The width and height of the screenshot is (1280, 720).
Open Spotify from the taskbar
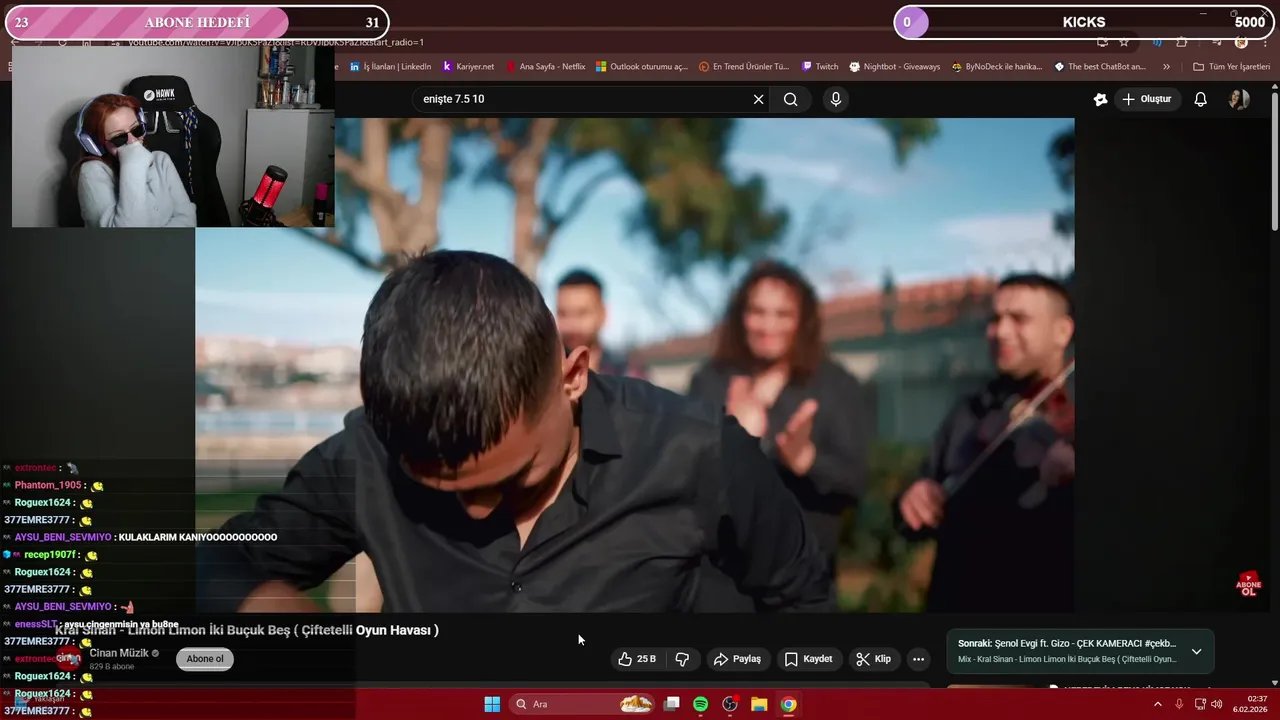tap(701, 704)
